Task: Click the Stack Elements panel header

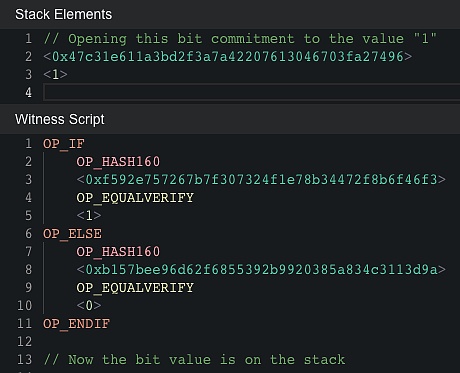Action: coord(230,14)
